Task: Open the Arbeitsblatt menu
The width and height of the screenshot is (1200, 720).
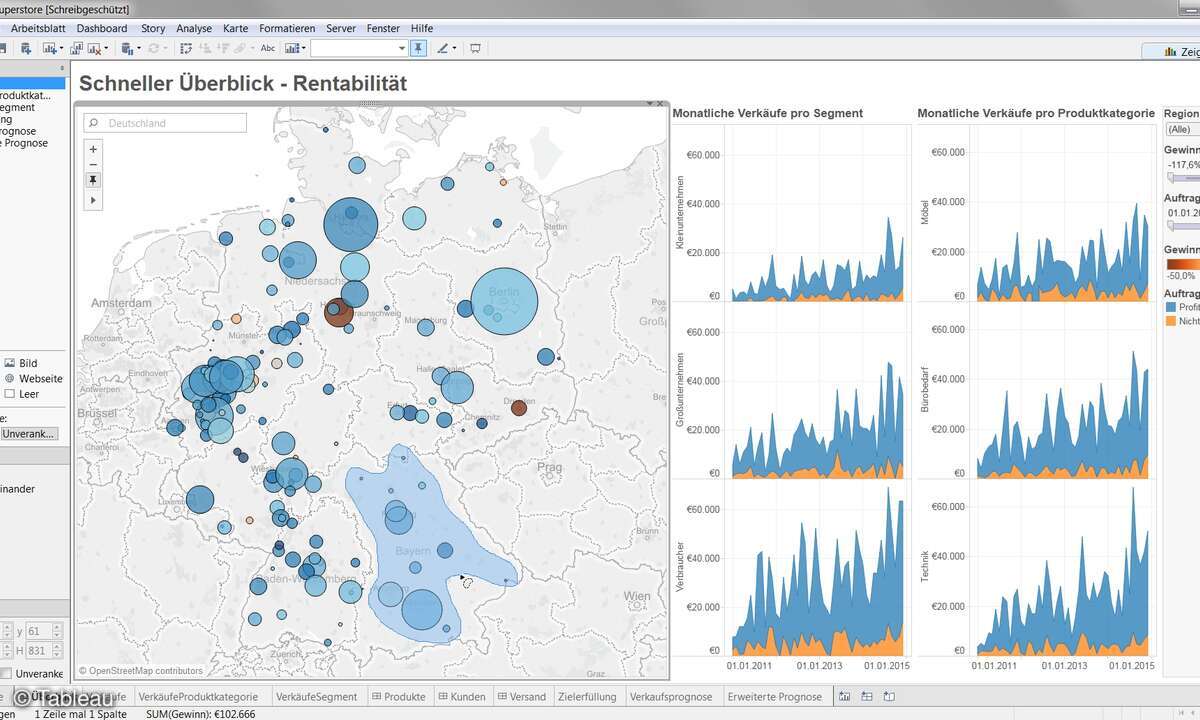Action: (x=38, y=29)
